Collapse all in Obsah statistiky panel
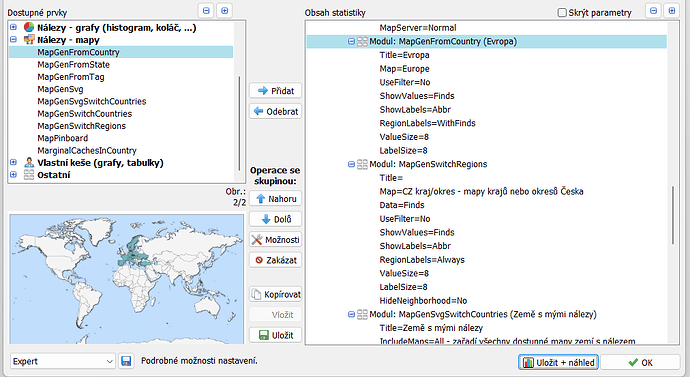This screenshot has height=377, width=690. pos(653,11)
